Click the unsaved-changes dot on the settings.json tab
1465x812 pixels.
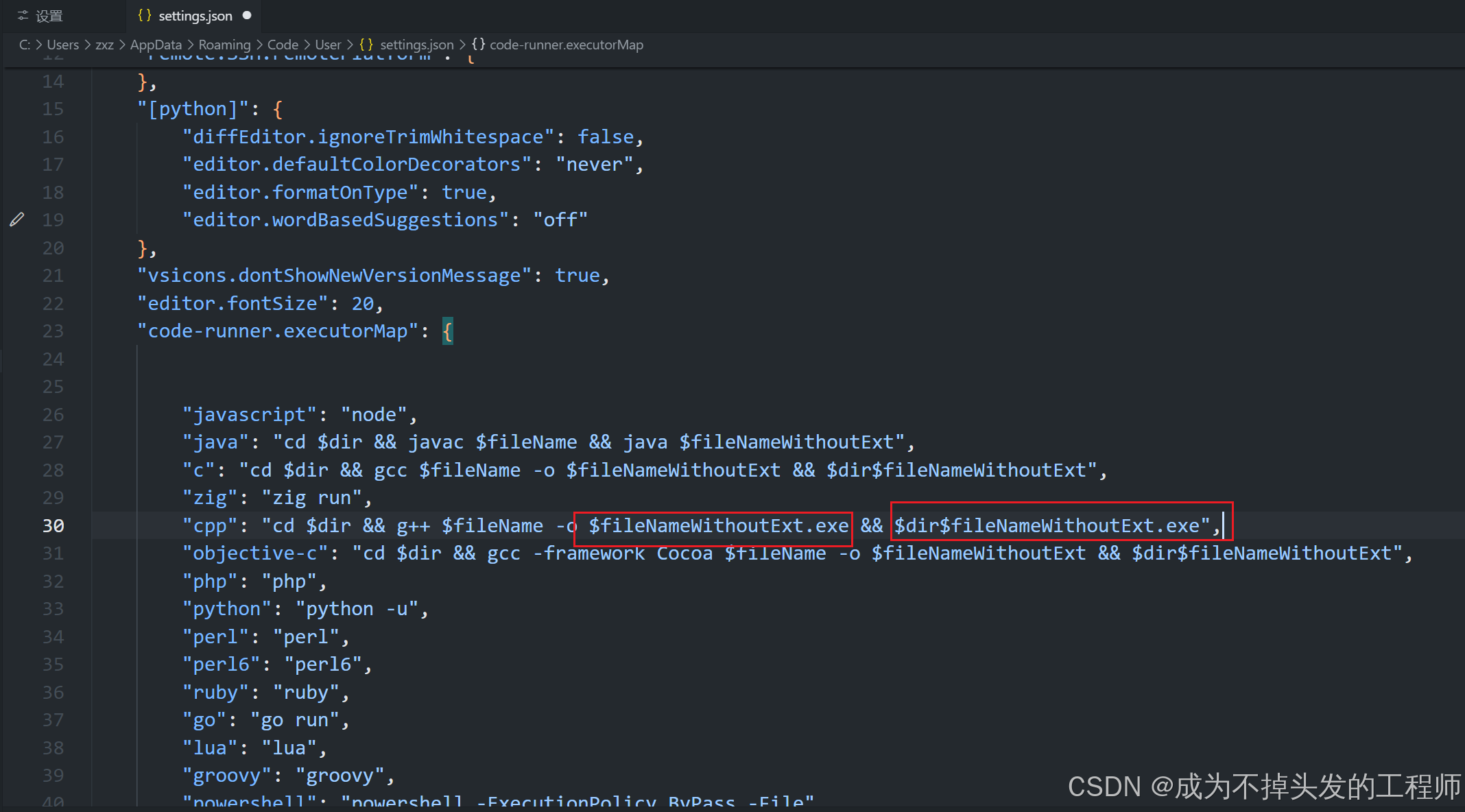247,15
